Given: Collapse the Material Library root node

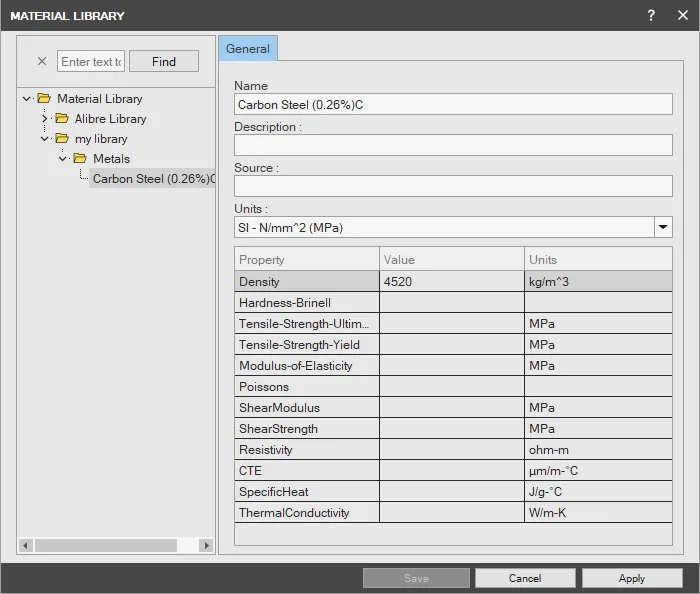Looking at the screenshot, I should (27, 99).
